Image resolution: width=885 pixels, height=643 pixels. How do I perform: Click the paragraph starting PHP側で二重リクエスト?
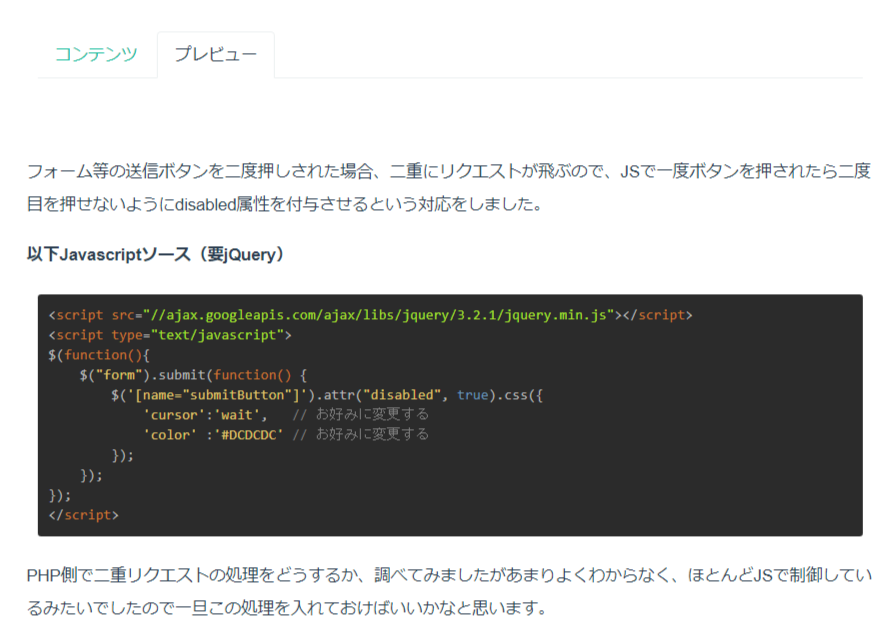[x=449, y=592]
